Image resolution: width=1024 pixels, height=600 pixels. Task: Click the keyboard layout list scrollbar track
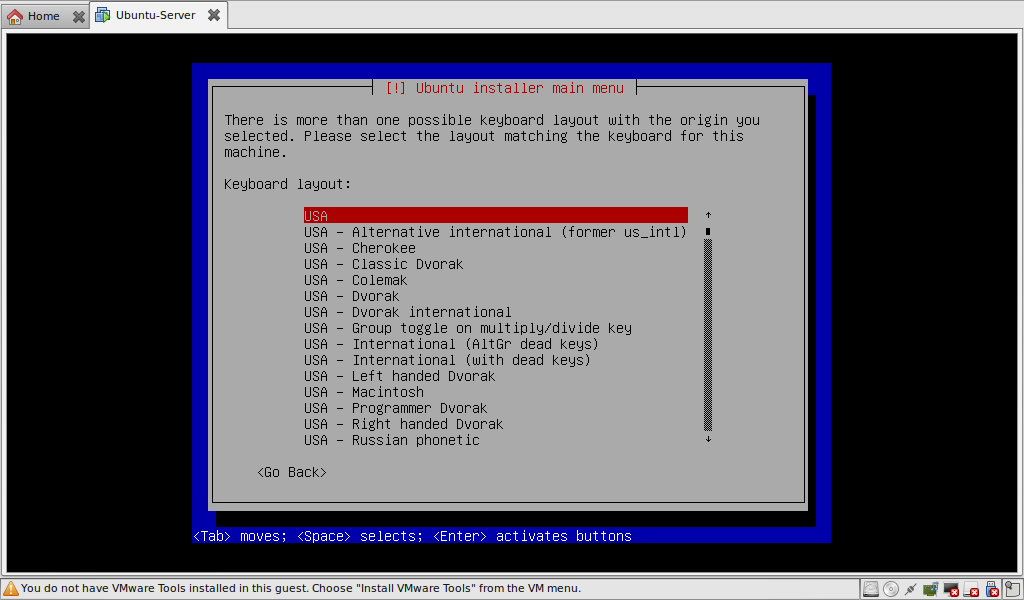point(708,335)
